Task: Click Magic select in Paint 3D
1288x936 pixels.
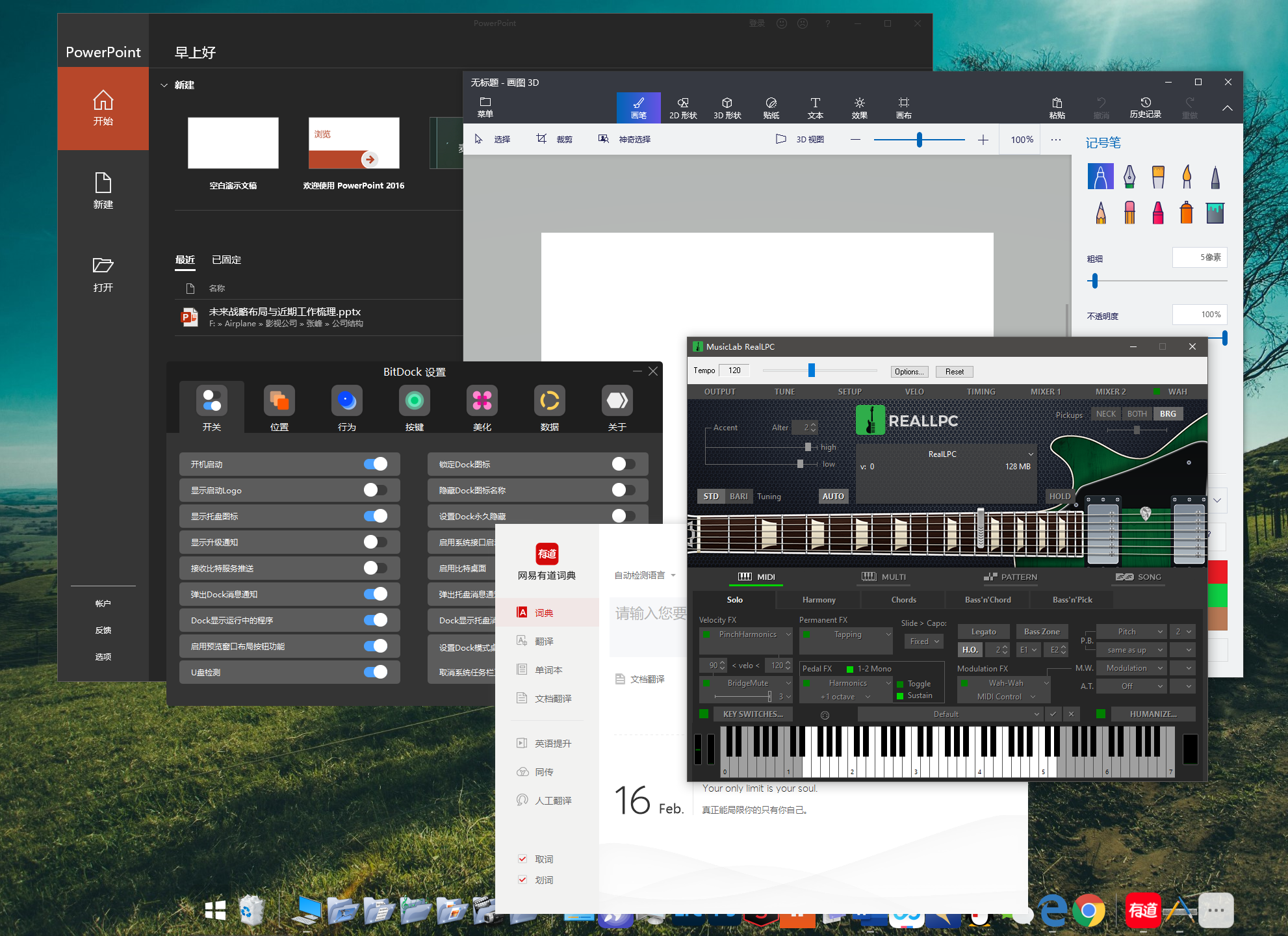Action: coord(625,139)
